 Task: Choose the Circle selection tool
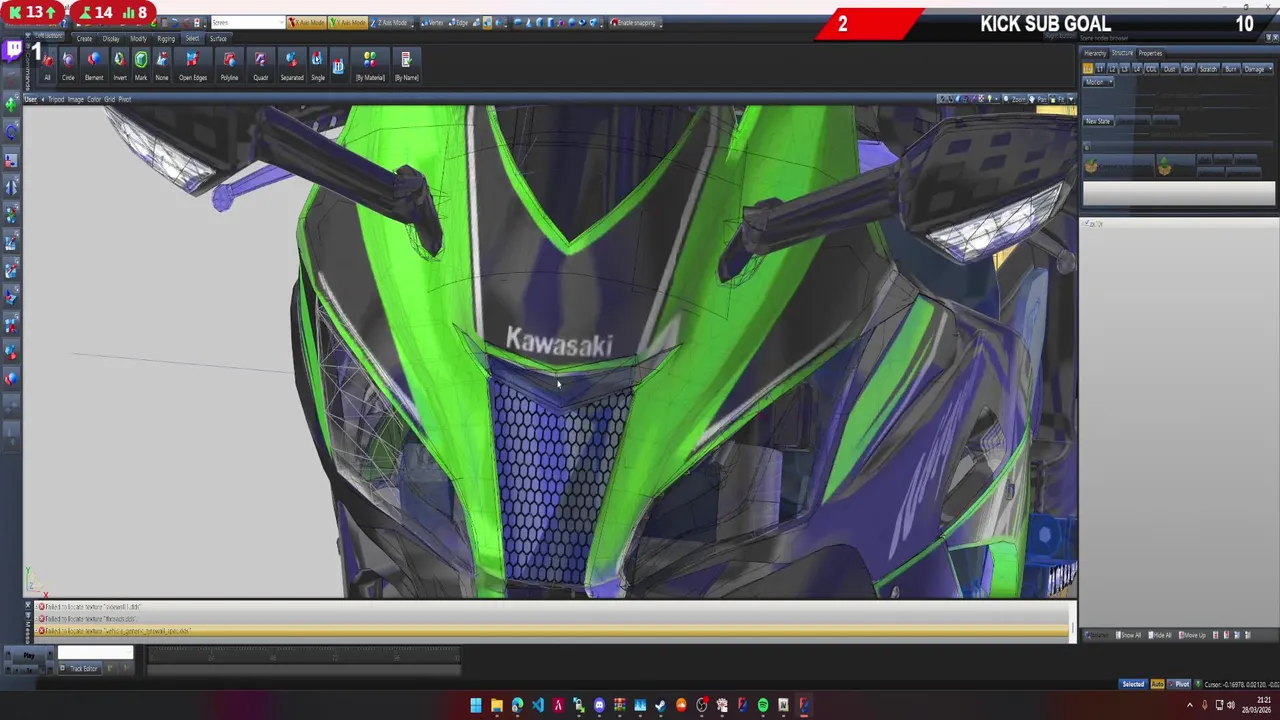(68, 66)
